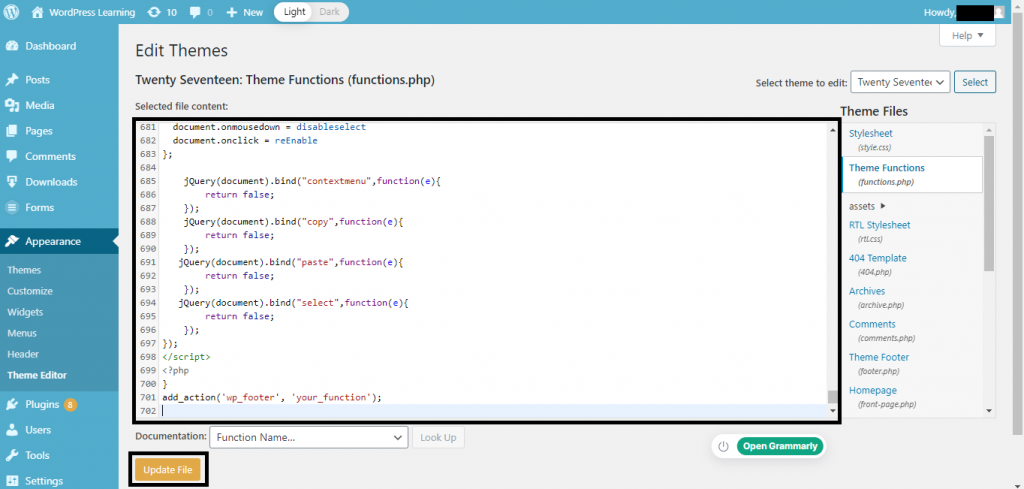The height and width of the screenshot is (489, 1024).
Task: Open the Function Name documentation dropdown
Action: coord(308,437)
